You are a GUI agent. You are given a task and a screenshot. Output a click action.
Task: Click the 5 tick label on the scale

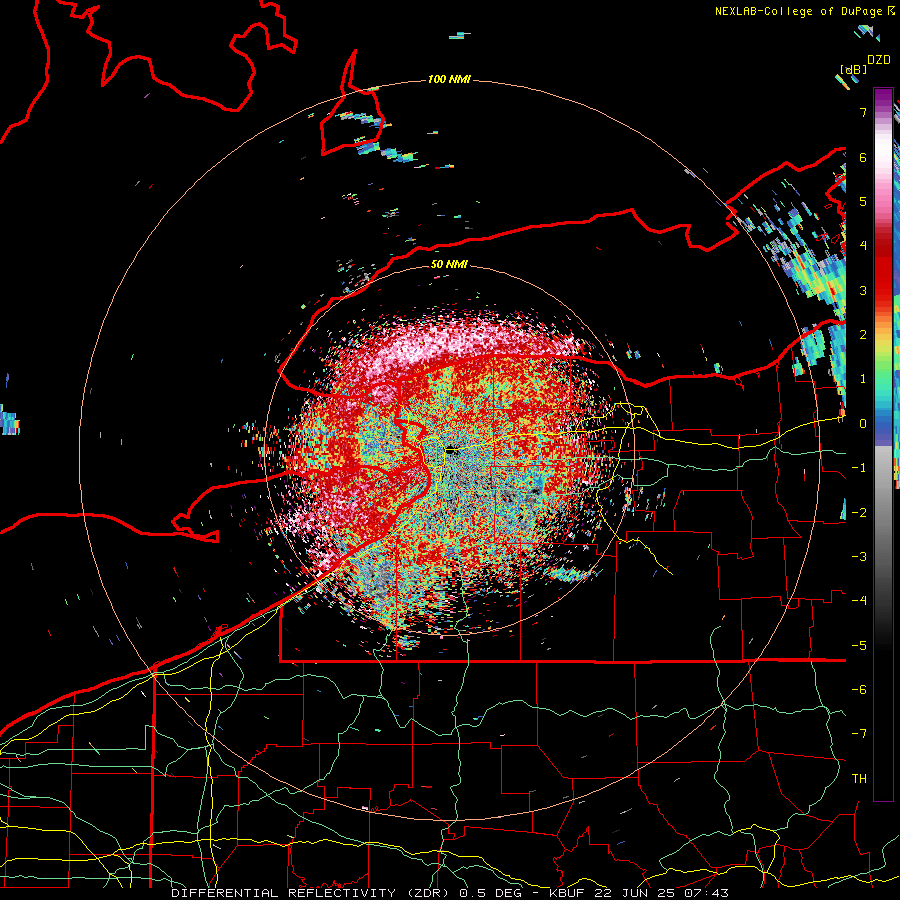(x=863, y=201)
